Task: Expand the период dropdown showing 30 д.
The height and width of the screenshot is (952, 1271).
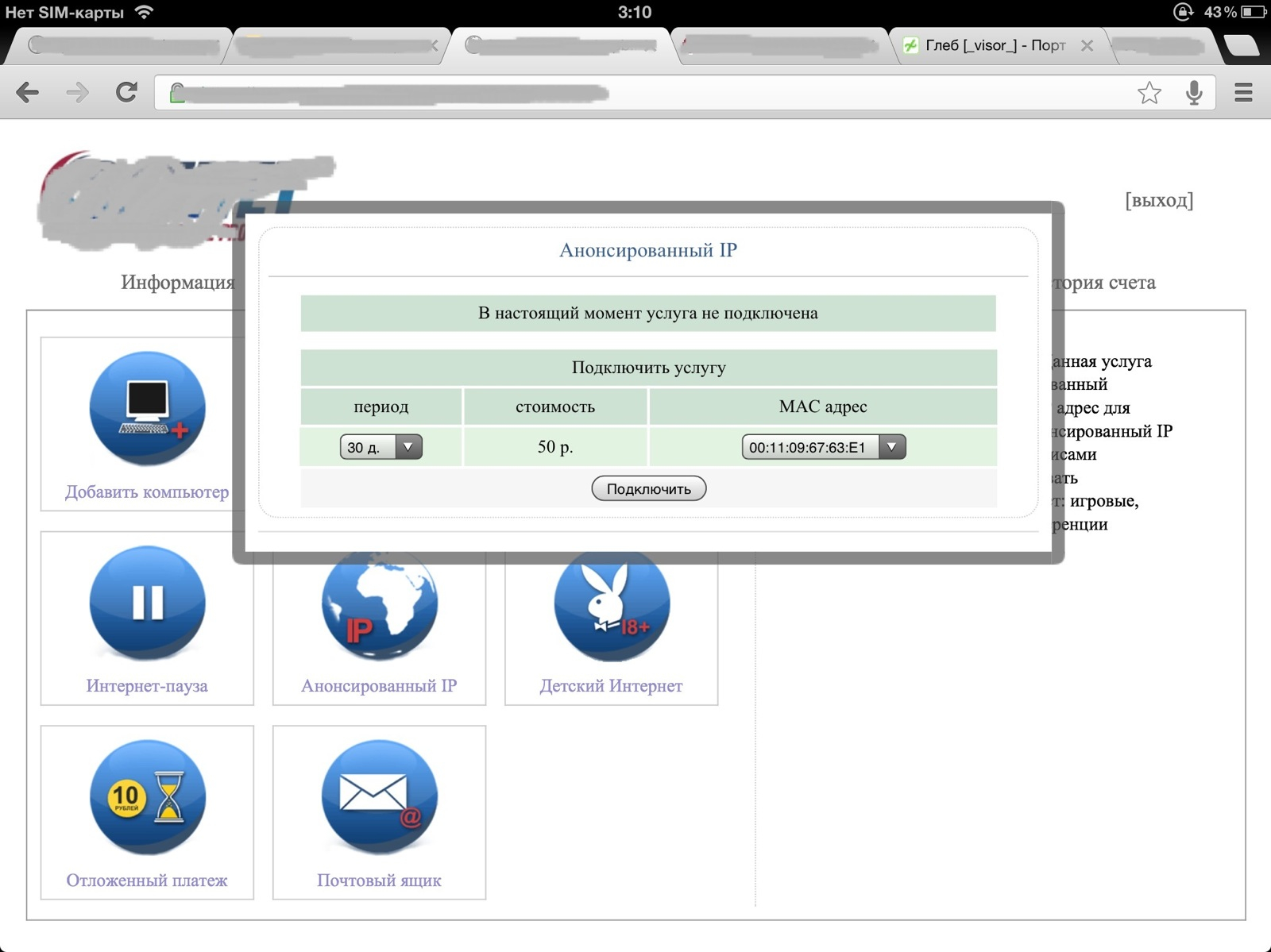Action: click(x=381, y=447)
